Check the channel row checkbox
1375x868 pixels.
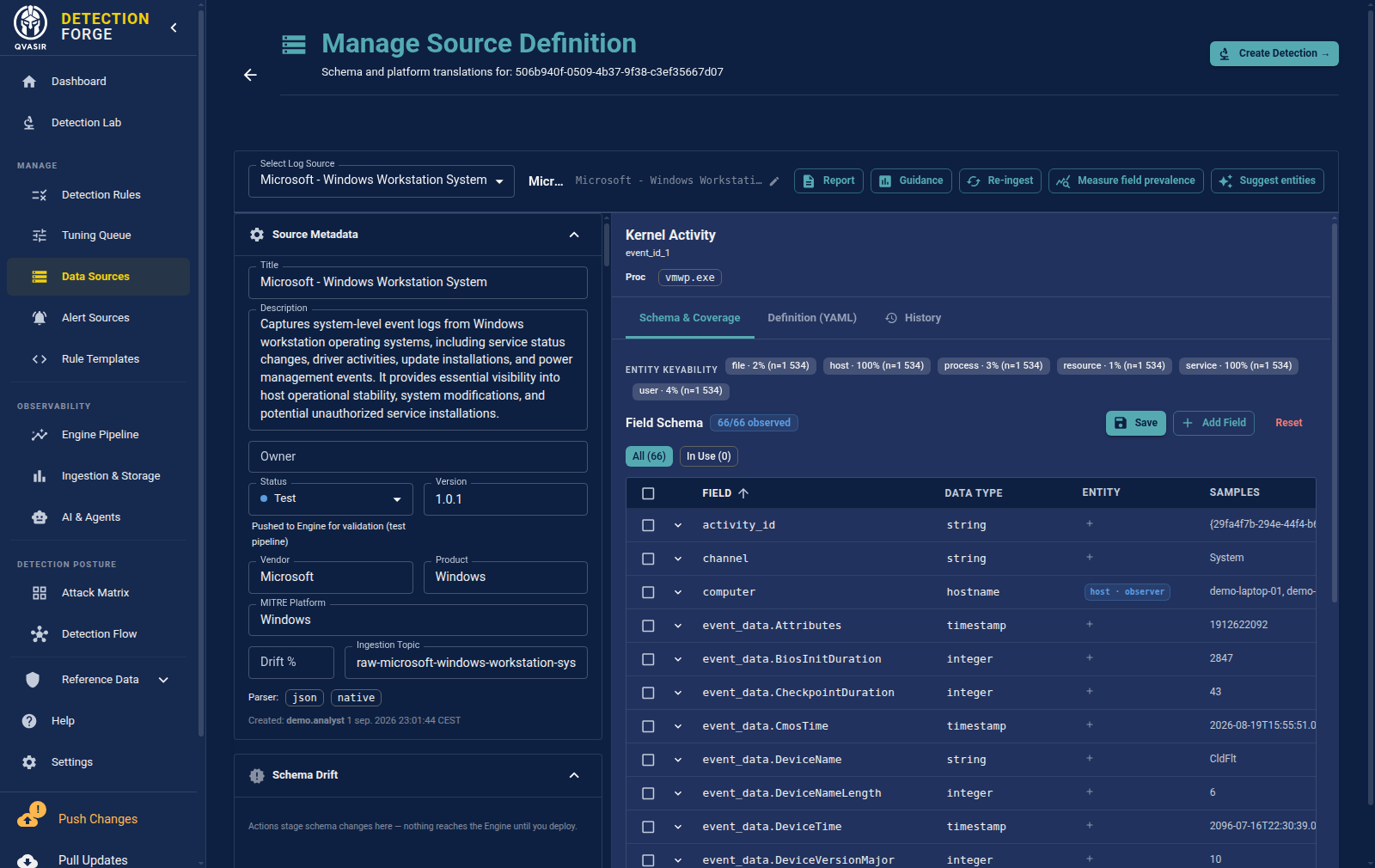tap(648, 559)
